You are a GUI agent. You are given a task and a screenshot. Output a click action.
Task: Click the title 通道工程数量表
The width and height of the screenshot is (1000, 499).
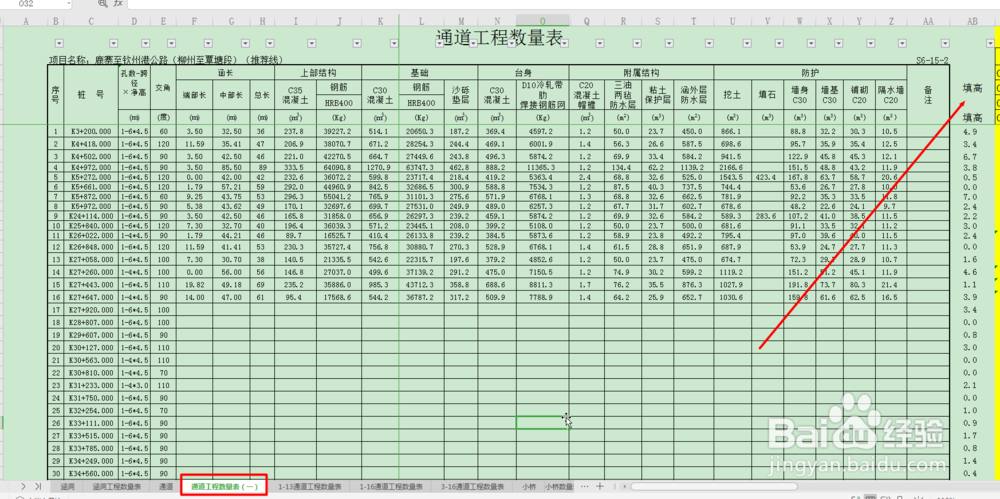tap(499, 38)
